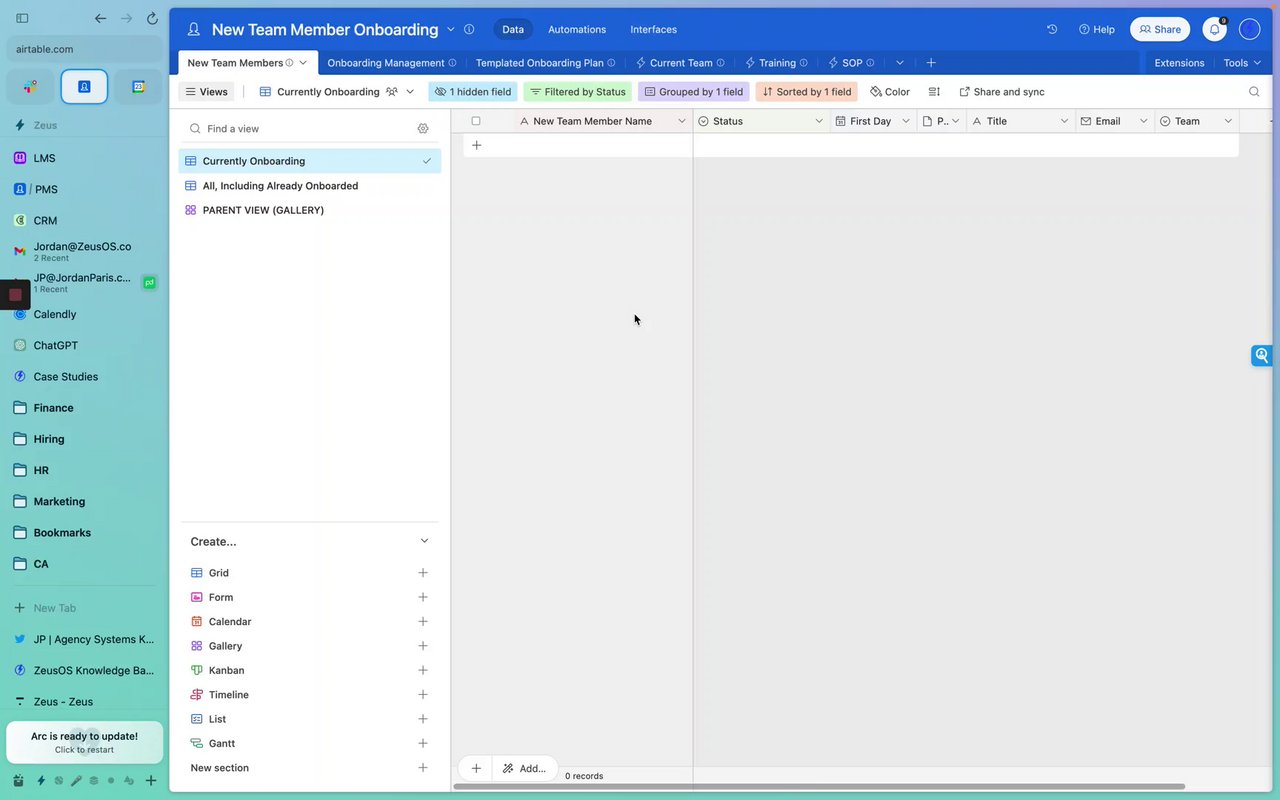Open Status column dropdown
The width and height of the screenshot is (1280, 800).
click(819, 121)
